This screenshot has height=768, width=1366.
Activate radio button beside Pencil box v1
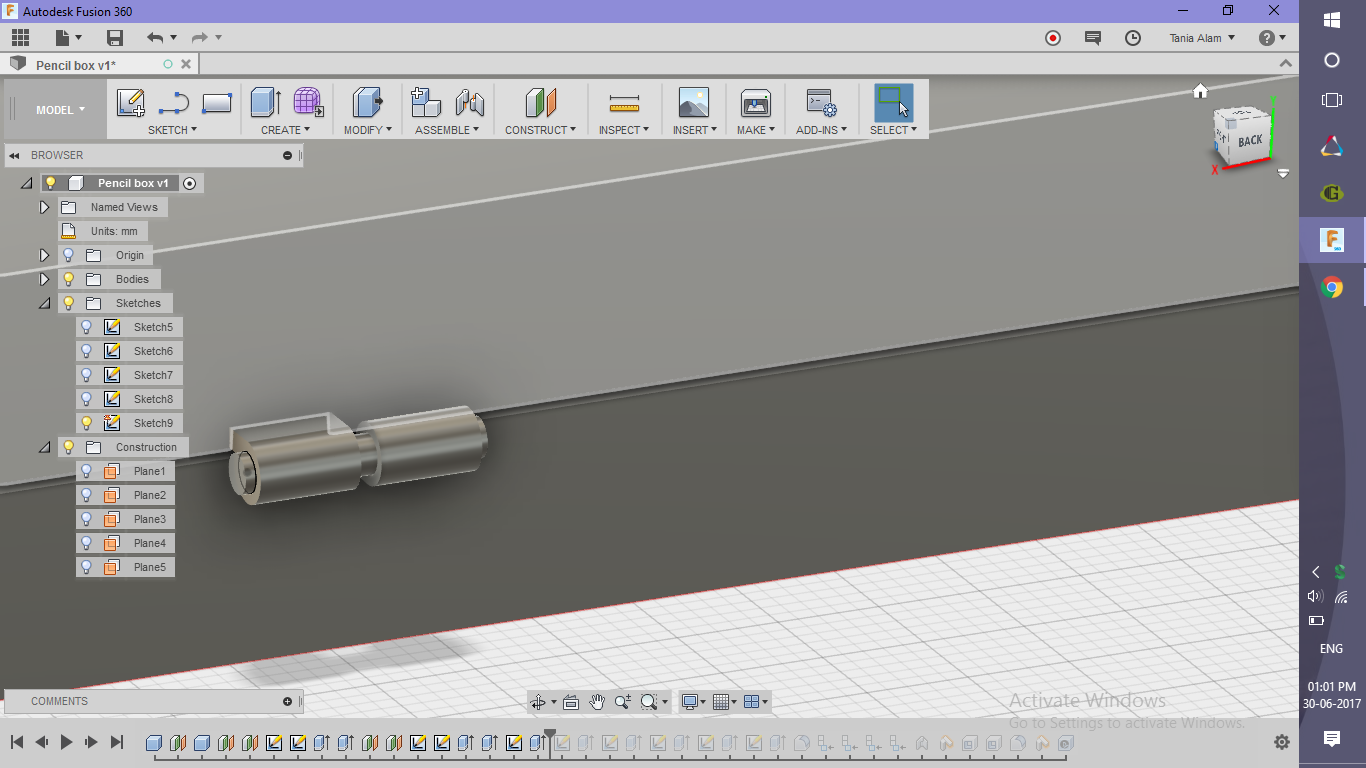[x=189, y=183]
